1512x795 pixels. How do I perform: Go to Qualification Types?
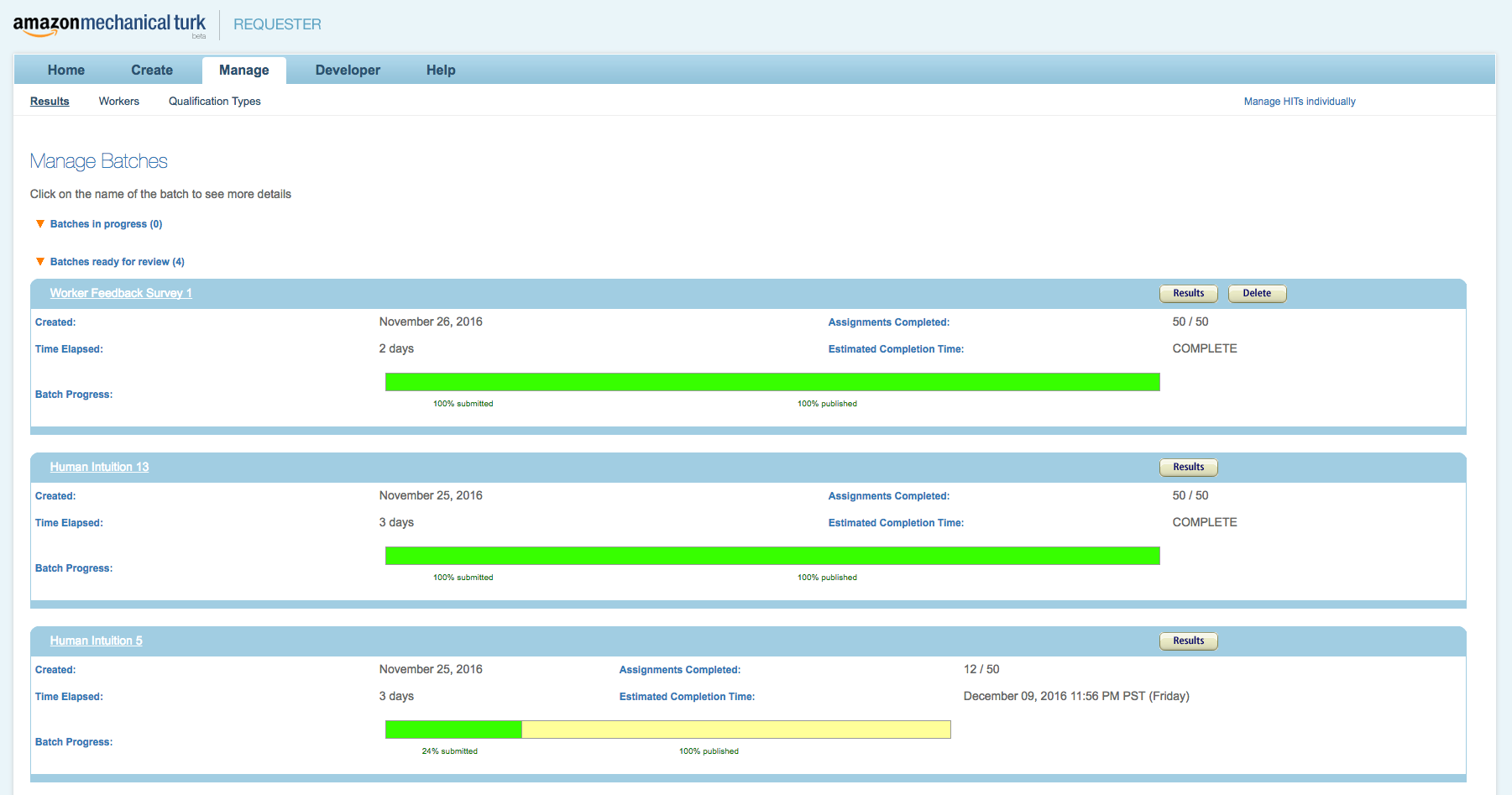coord(214,102)
